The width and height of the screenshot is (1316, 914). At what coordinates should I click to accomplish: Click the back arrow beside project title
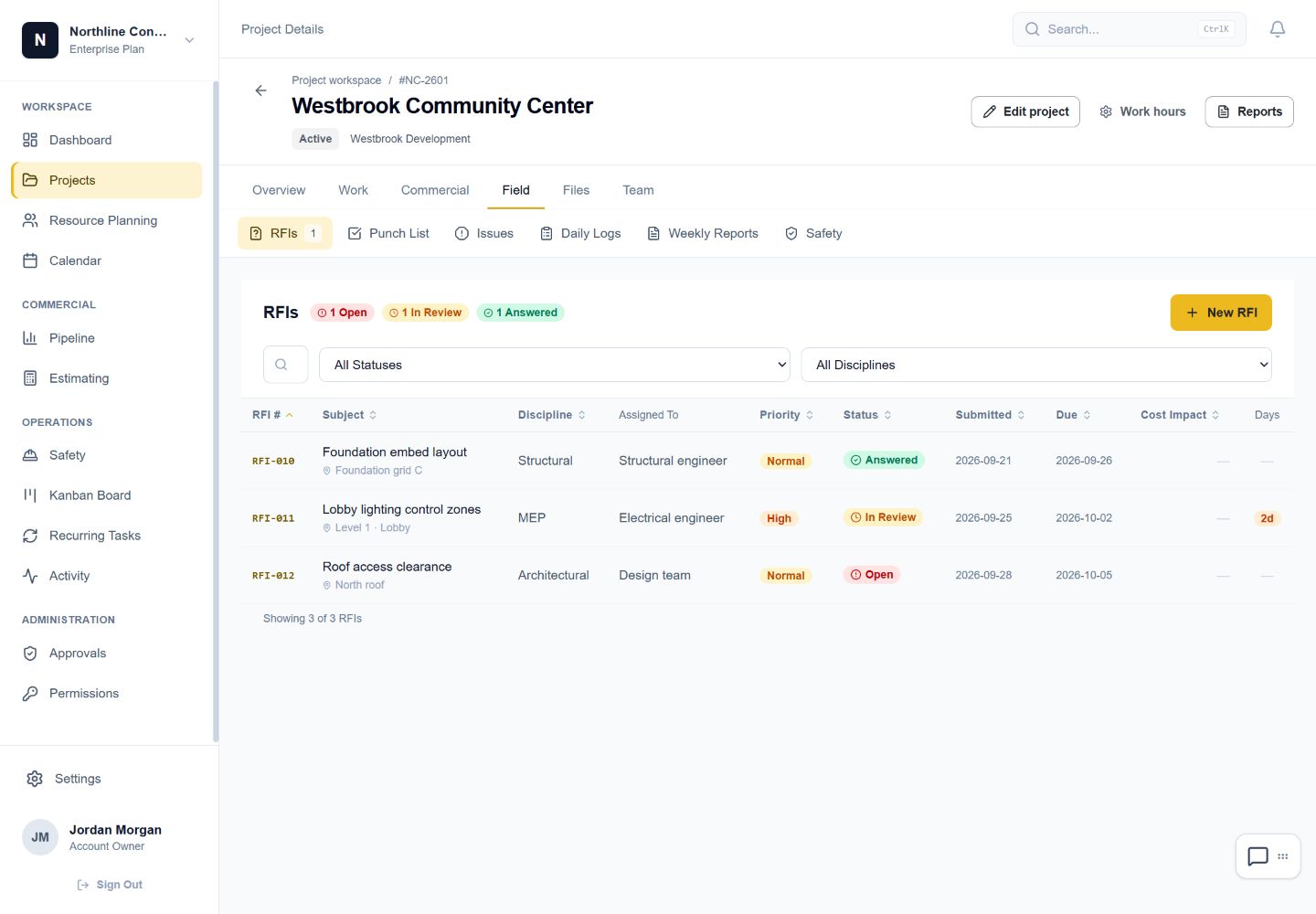tap(260, 90)
